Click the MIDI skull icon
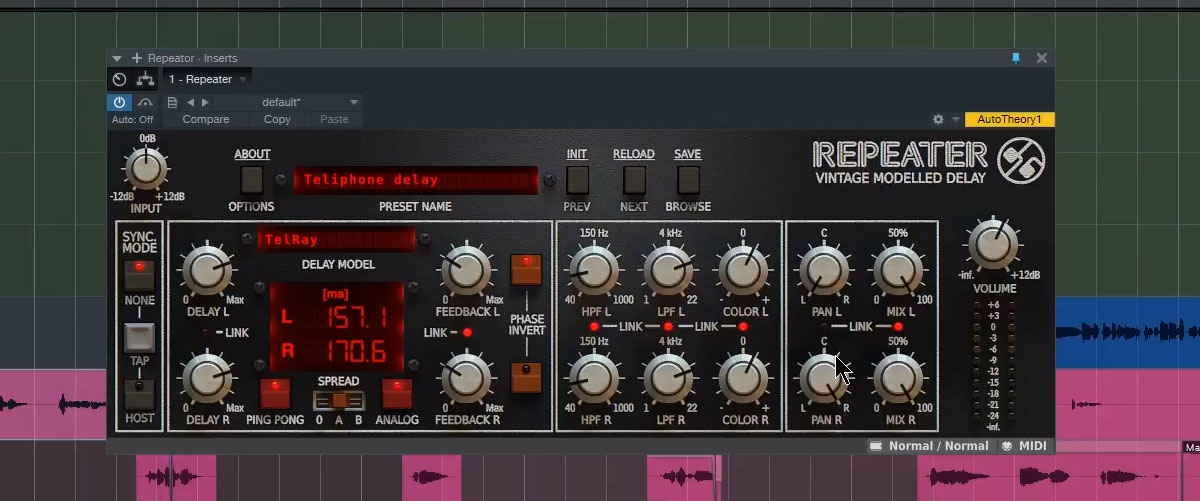This screenshot has width=1200, height=501. coord(1007,446)
